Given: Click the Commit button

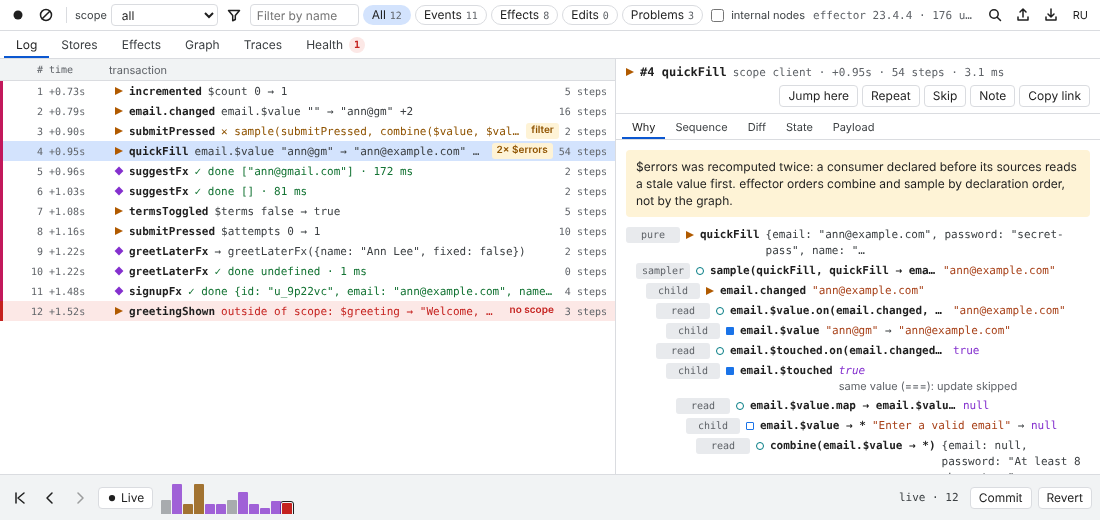Looking at the screenshot, I should click(x=1000, y=498).
